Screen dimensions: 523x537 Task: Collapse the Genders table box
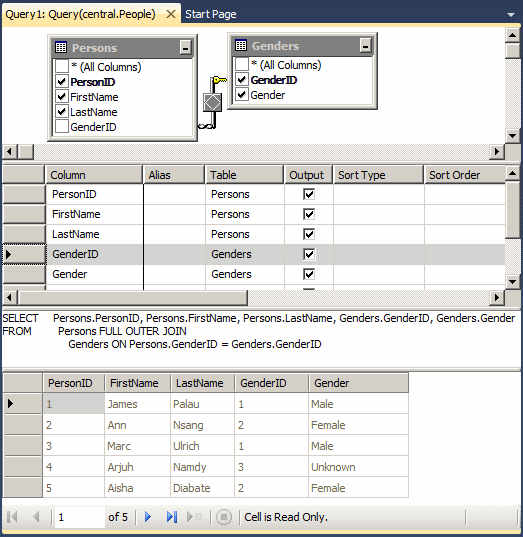click(x=365, y=46)
